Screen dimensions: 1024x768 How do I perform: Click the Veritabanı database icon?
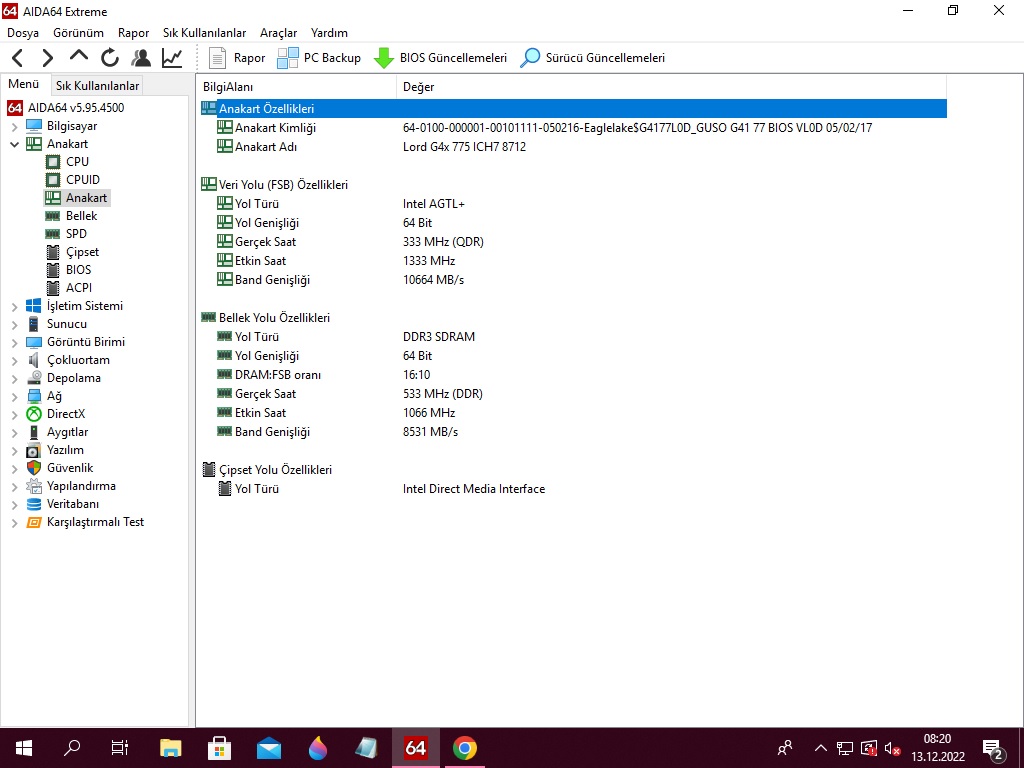[33, 504]
